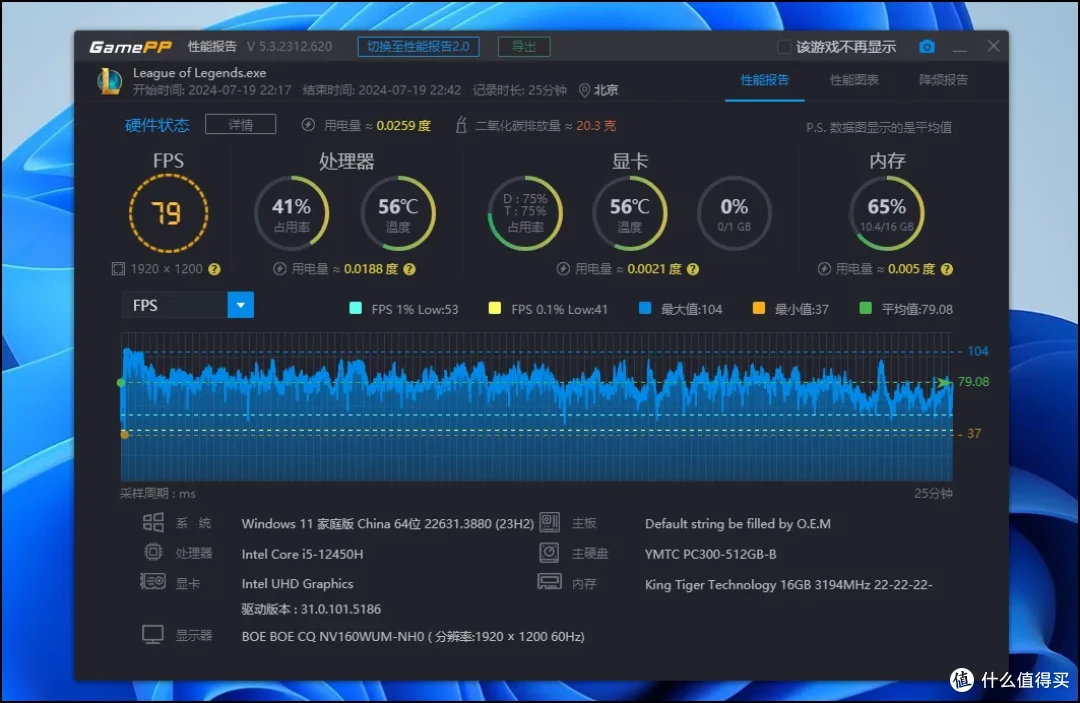Open the help icon next to 0.0188 度
This screenshot has width=1080, height=703.
[x=409, y=269]
